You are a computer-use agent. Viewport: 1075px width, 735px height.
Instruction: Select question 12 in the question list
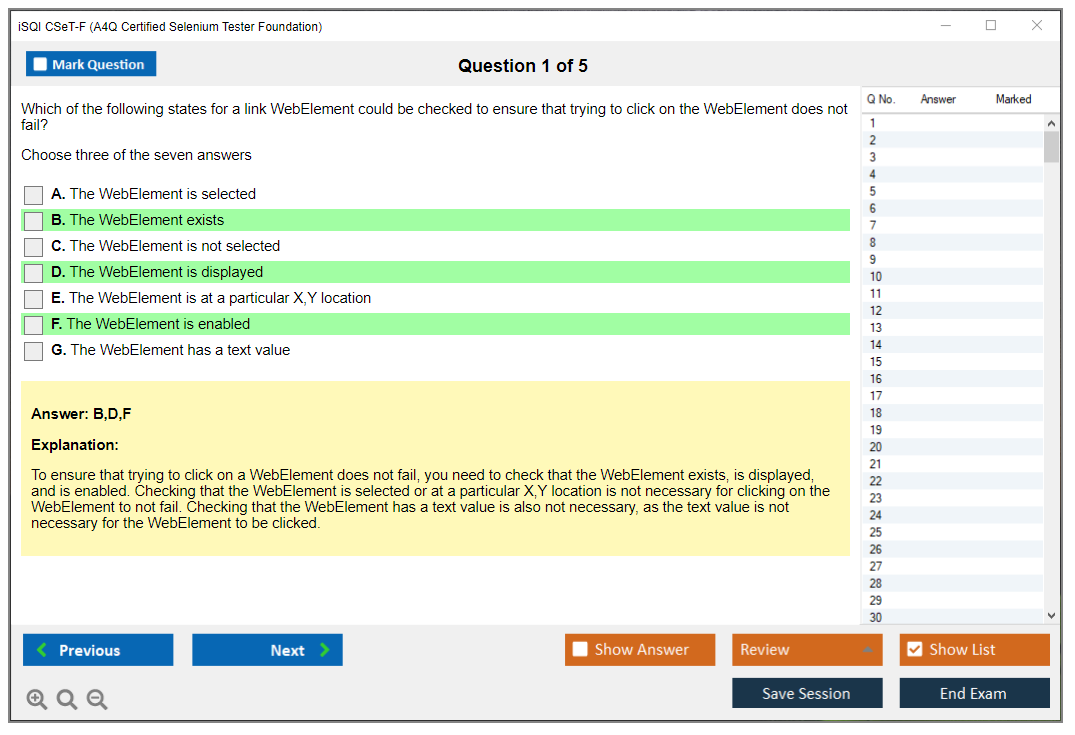click(876, 311)
